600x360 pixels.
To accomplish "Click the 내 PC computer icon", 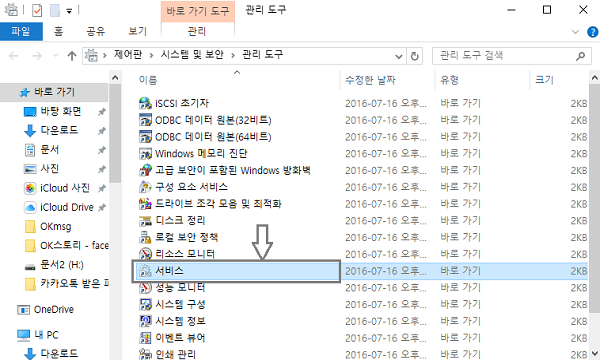I will click(x=23, y=335).
